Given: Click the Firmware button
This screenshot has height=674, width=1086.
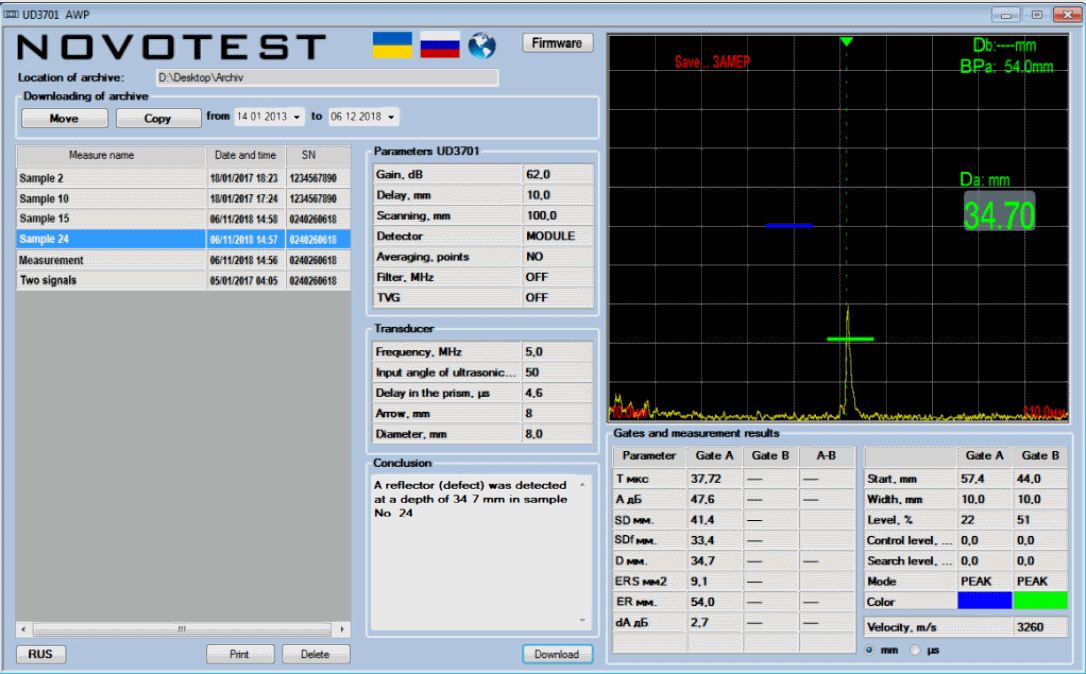Looking at the screenshot, I should [557, 43].
